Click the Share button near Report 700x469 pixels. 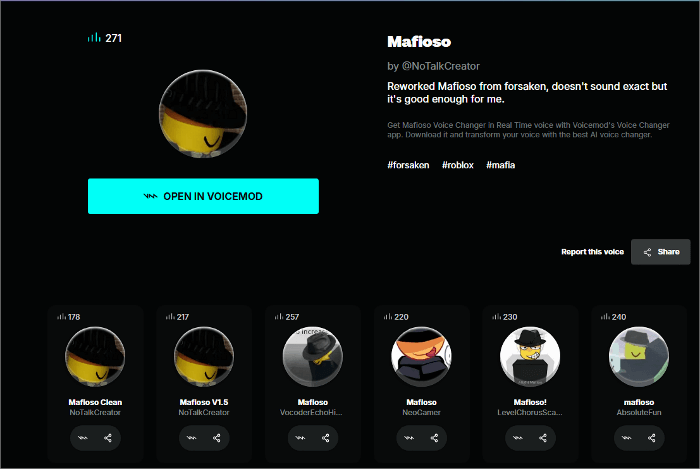tap(661, 252)
